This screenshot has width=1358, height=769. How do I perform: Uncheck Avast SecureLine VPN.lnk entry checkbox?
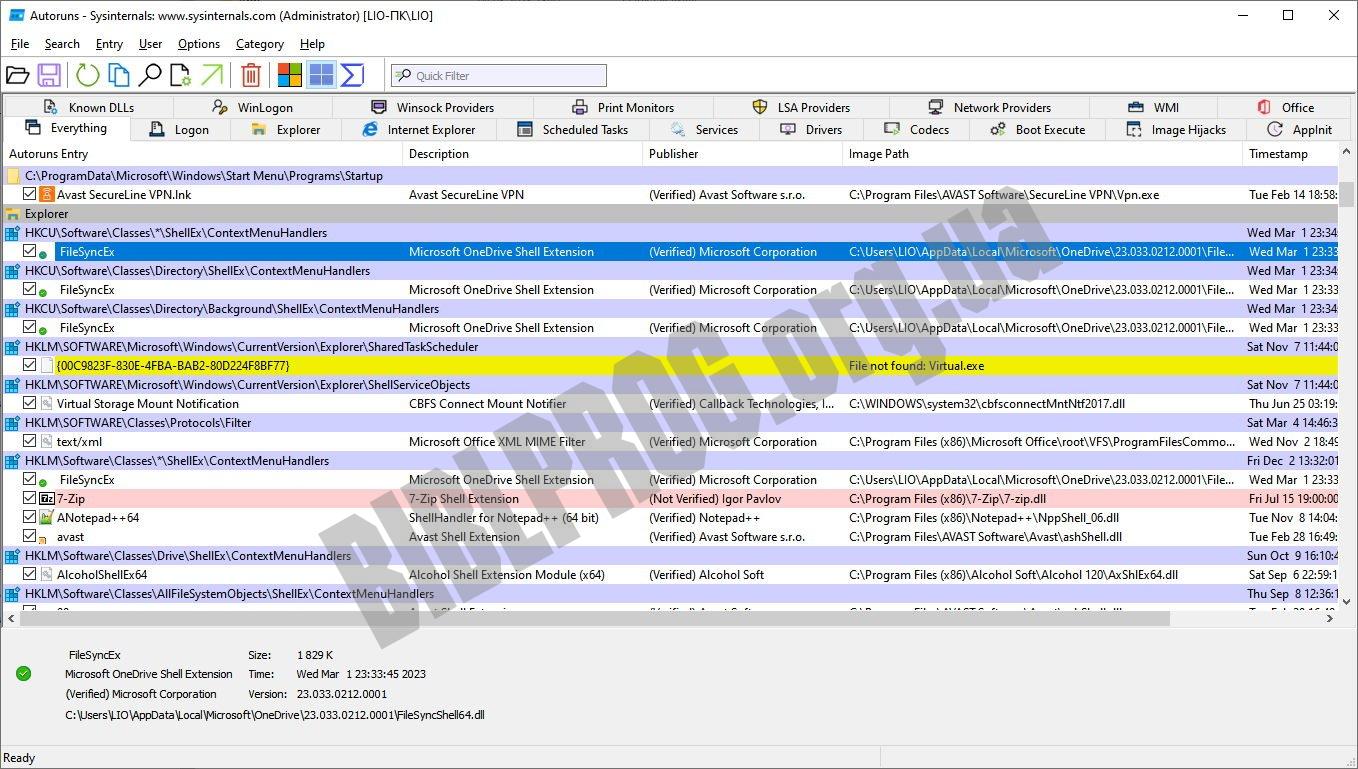30,195
